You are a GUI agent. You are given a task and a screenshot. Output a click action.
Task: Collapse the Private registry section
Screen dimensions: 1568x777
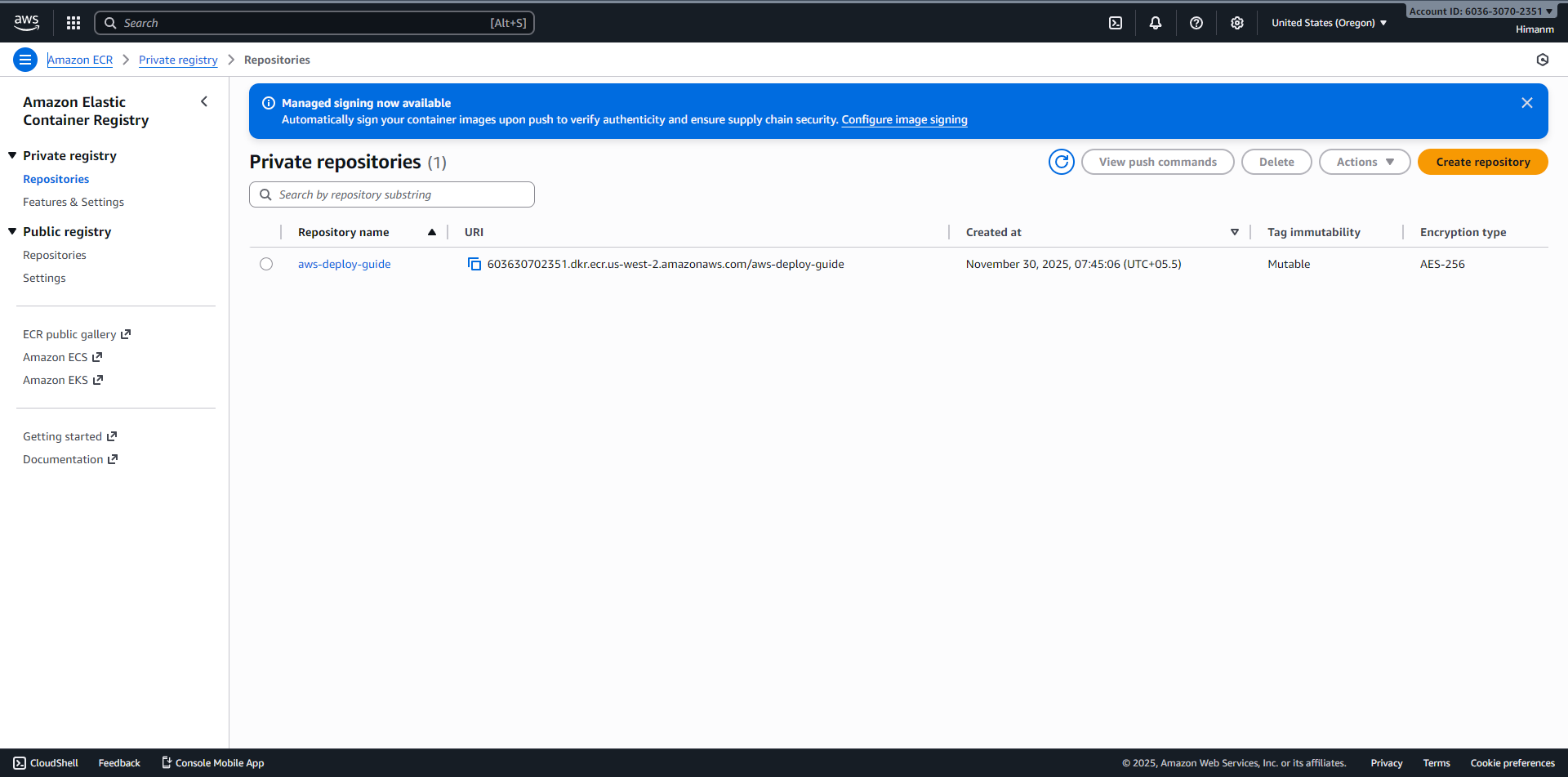click(x=12, y=155)
